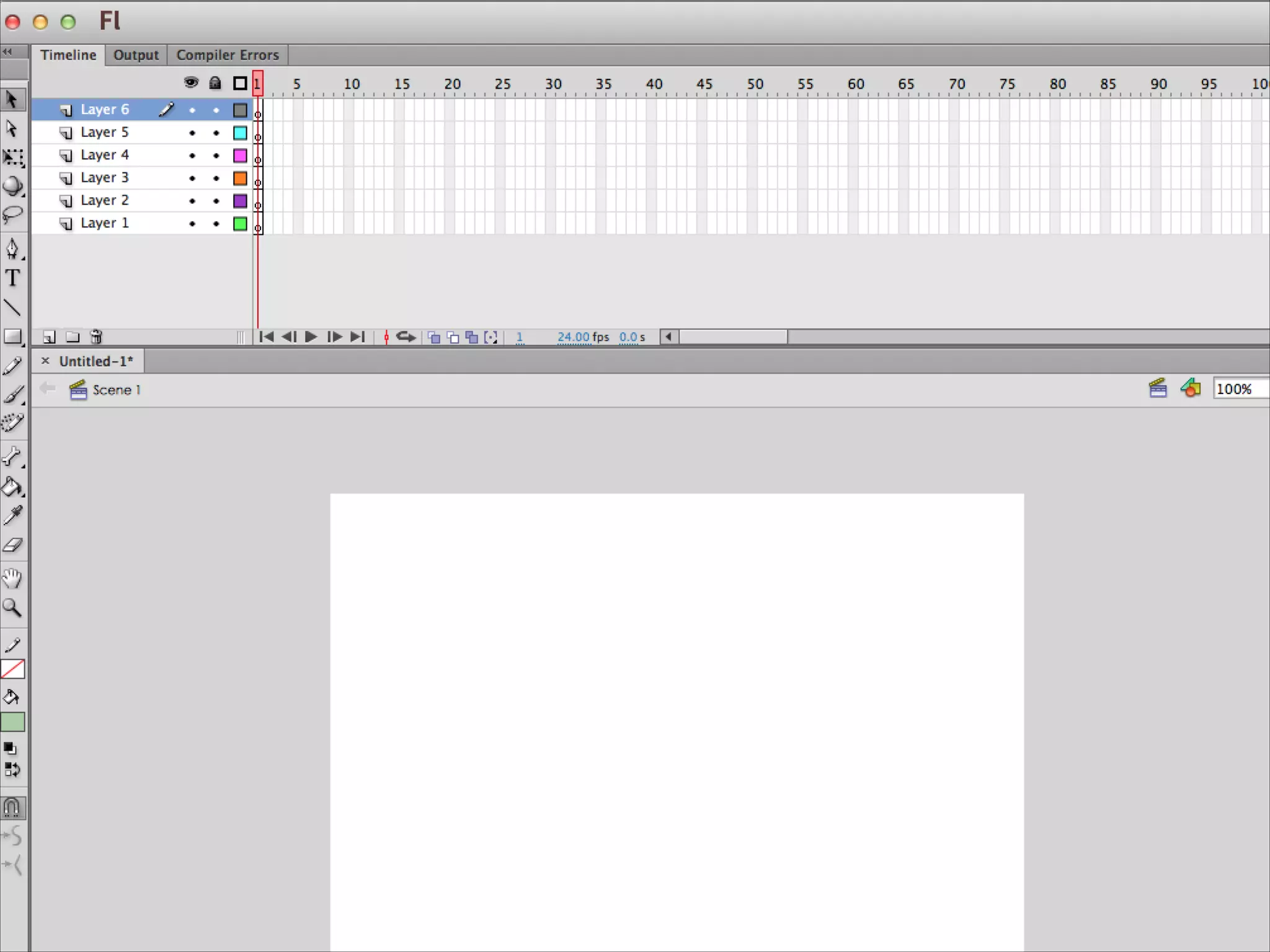The height and width of the screenshot is (952, 1270).
Task: Select the Pen tool
Action: point(12,249)
